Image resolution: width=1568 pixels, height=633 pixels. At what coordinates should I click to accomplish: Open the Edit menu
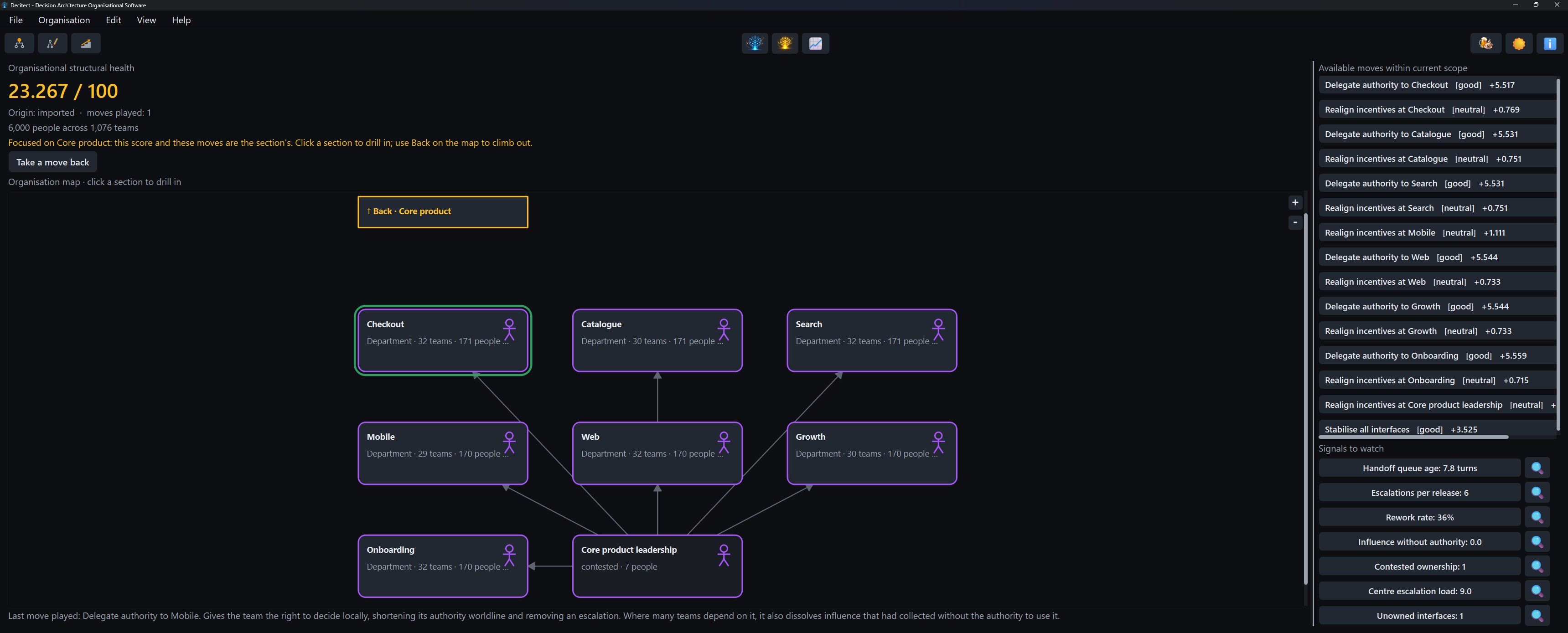113,20
